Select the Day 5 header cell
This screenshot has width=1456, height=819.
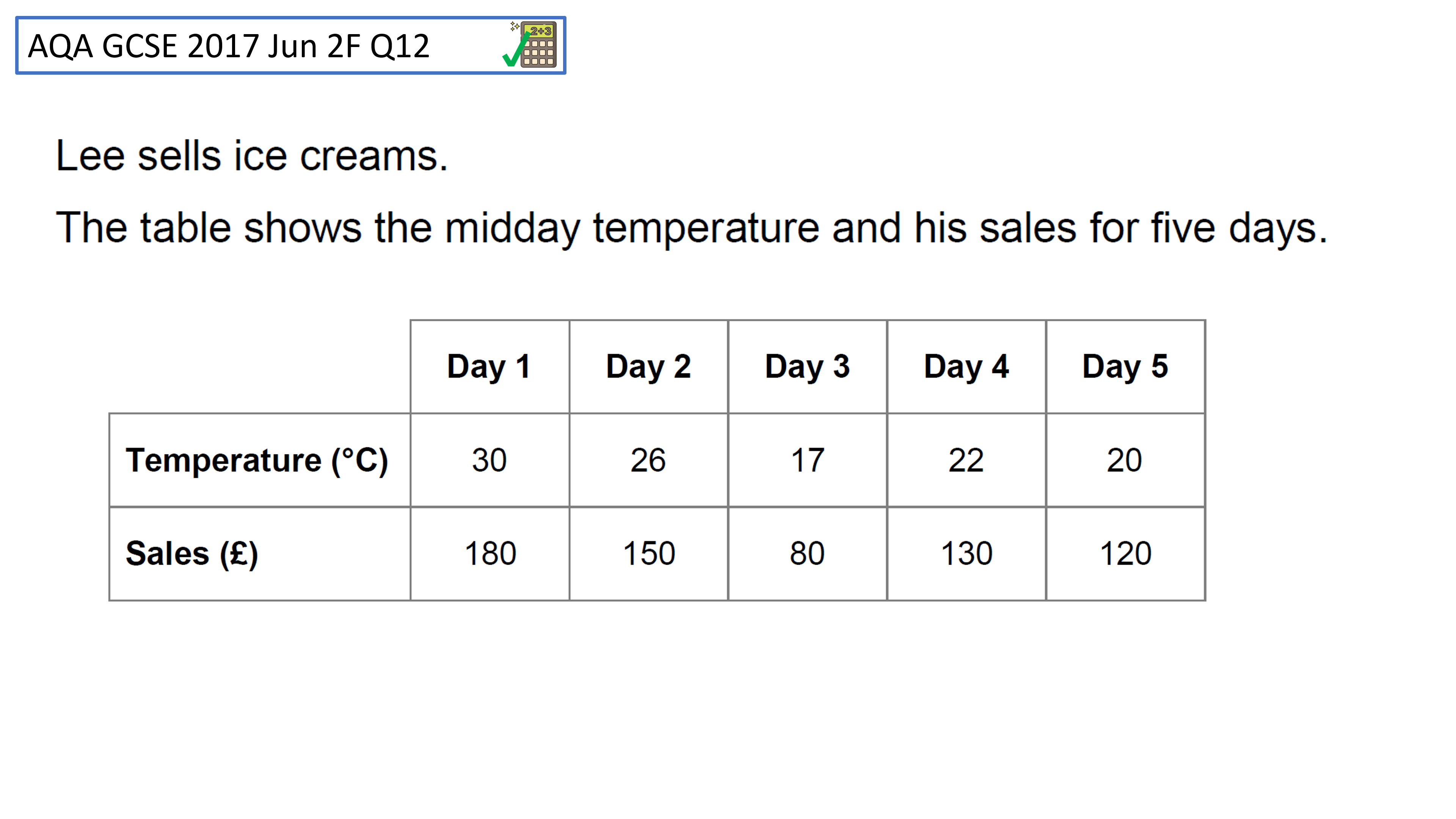coord(1125,367)
